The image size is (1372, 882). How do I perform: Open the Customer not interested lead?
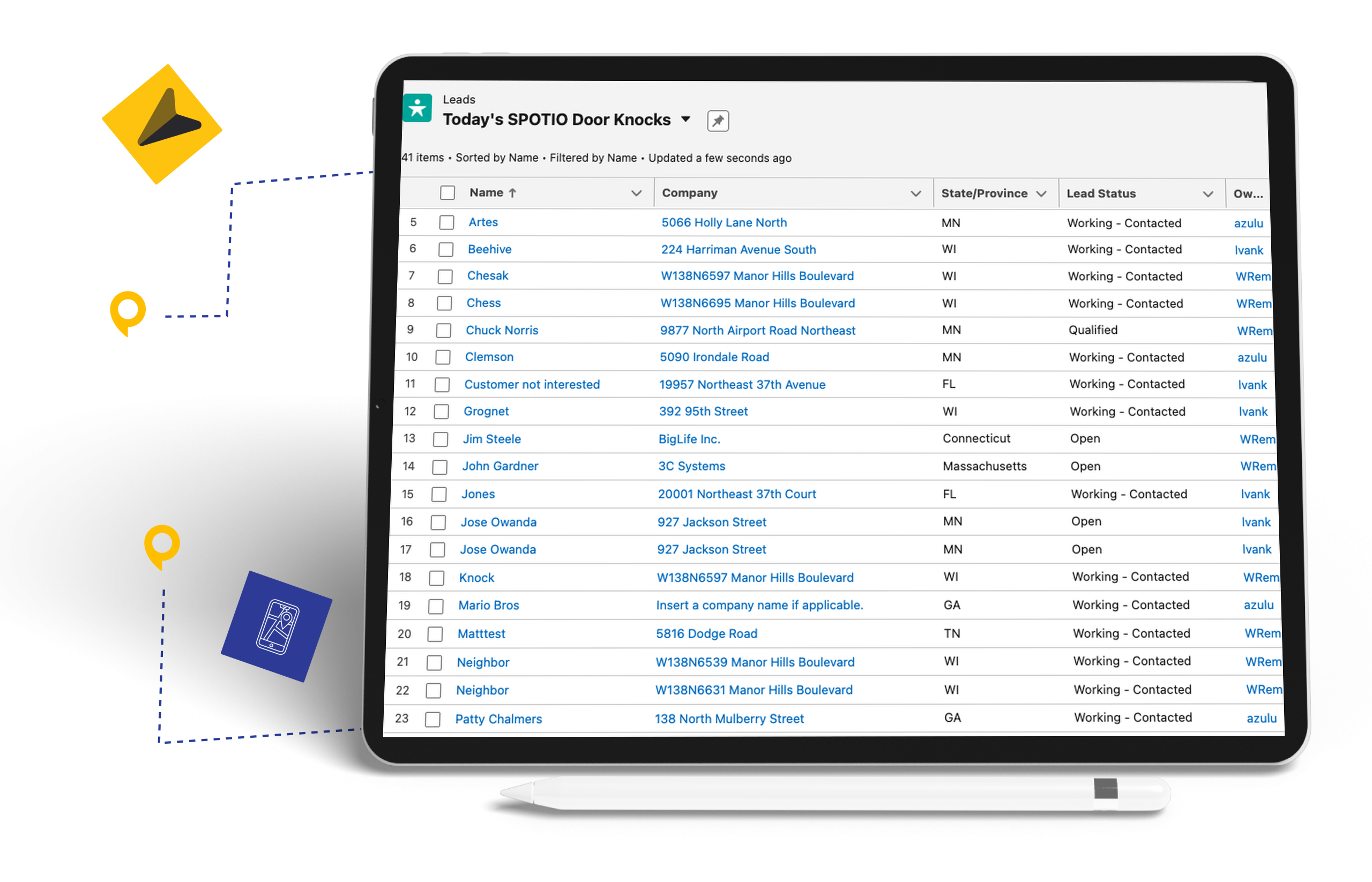pyautogui.click(x=532, y=385)
